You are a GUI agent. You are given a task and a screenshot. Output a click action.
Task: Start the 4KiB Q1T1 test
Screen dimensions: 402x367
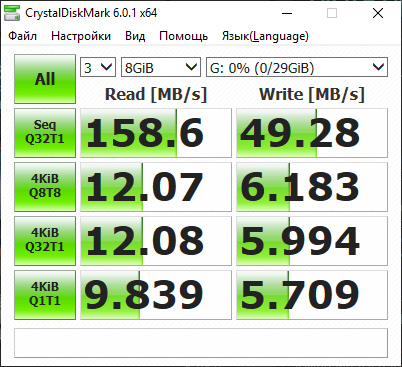(x=45, y=295)
